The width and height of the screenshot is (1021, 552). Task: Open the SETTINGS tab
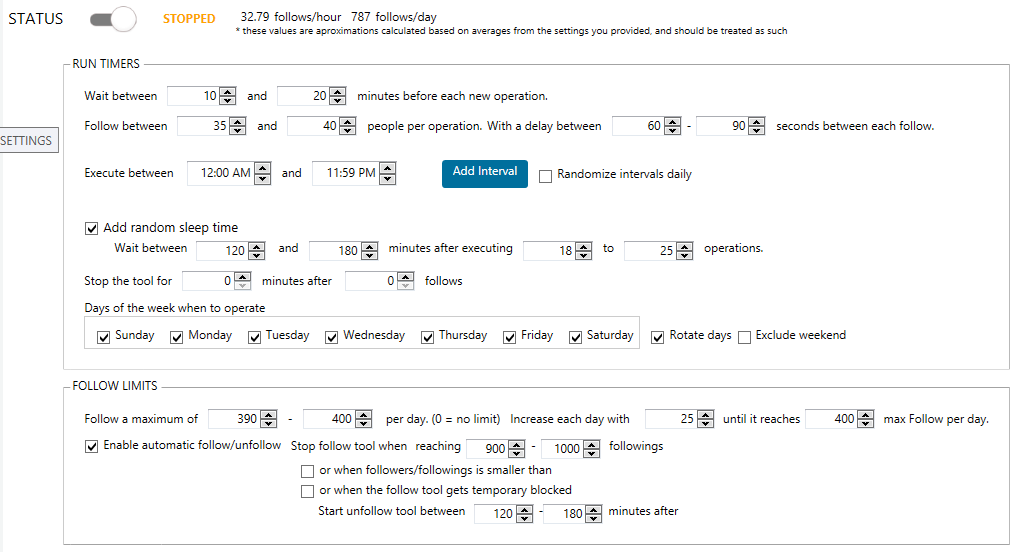[x=28, y=140]
